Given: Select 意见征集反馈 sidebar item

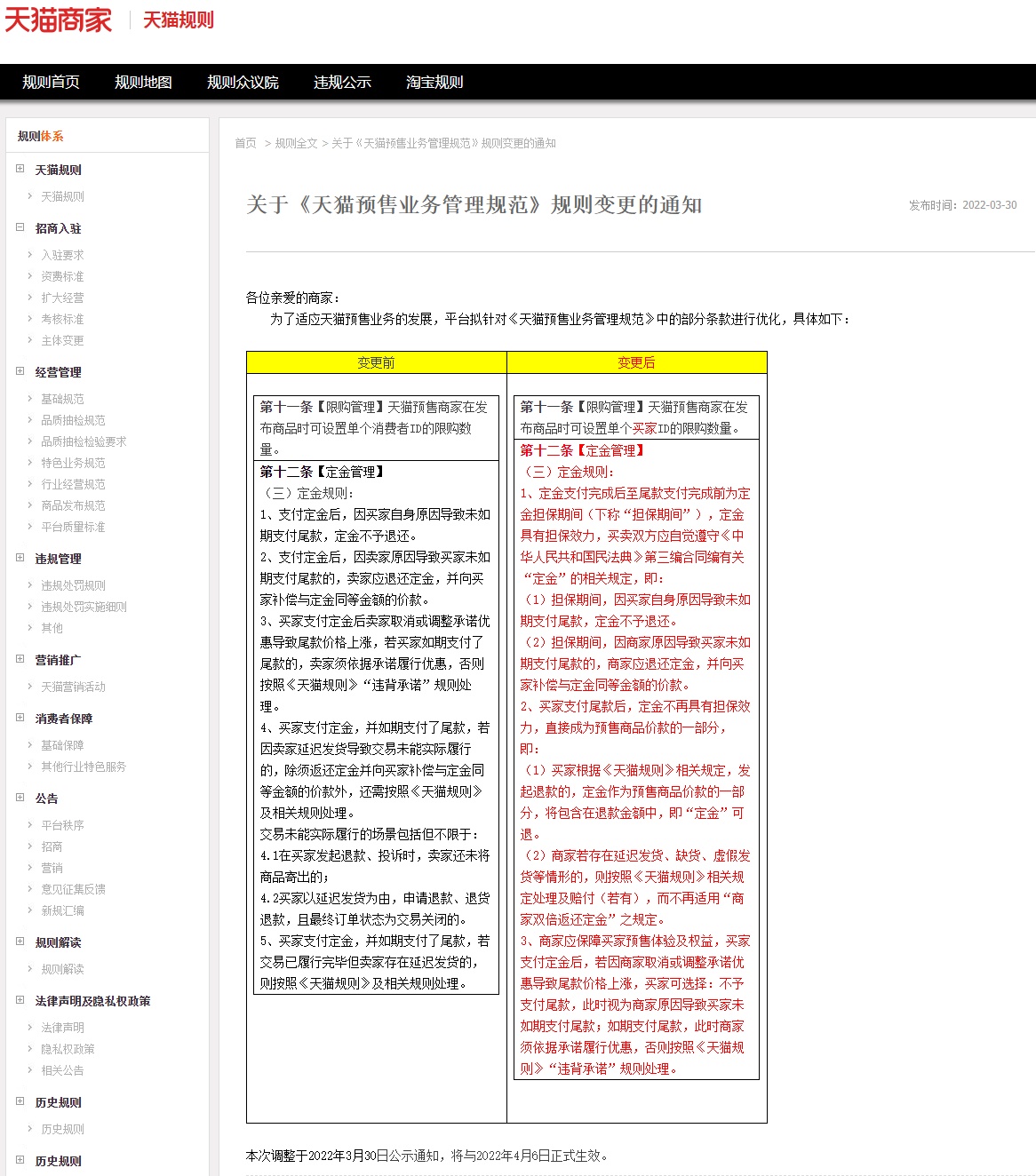Looking at the screenshot, I should (73, 889).
